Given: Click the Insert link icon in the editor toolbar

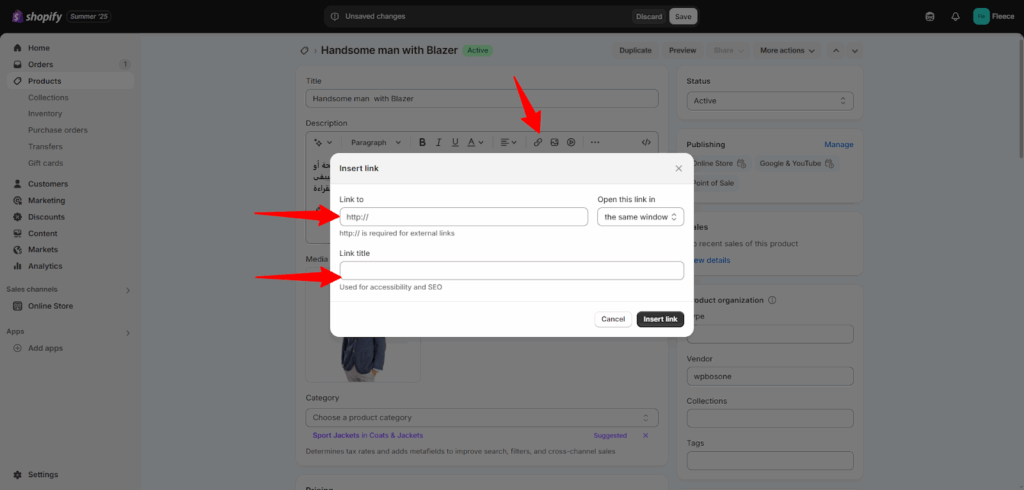Looking at the screenshot, I should pyautogui.click(x=538, y=143).
